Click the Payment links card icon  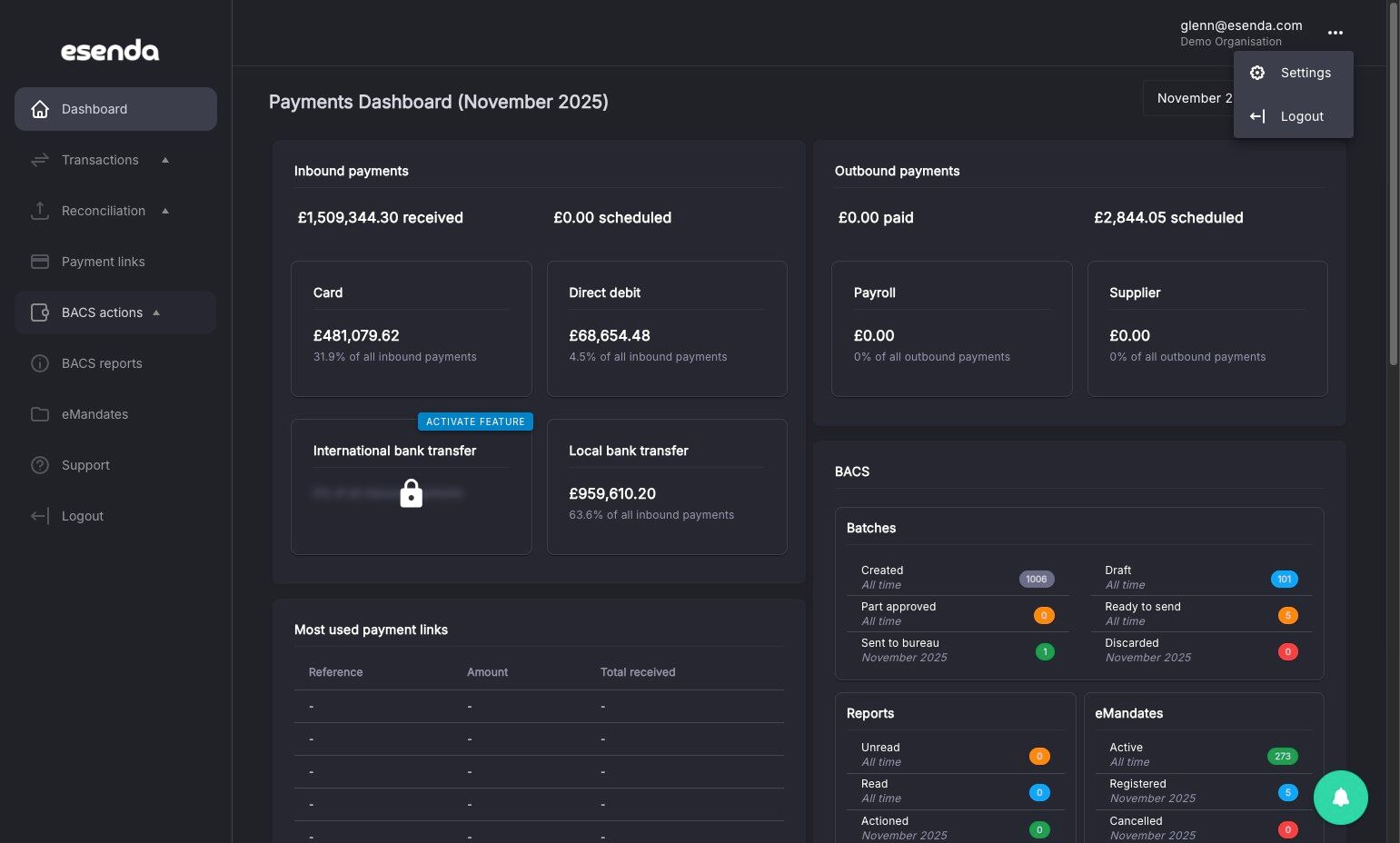40,262
